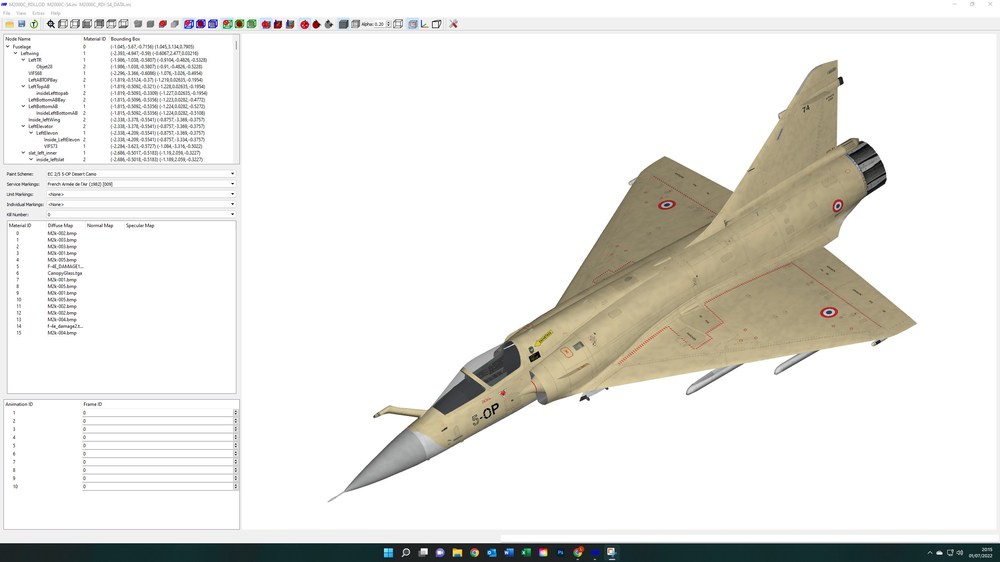The image size is (1000, 562).
Task: Open the Extras menu
Action: (x=38, y=13)
